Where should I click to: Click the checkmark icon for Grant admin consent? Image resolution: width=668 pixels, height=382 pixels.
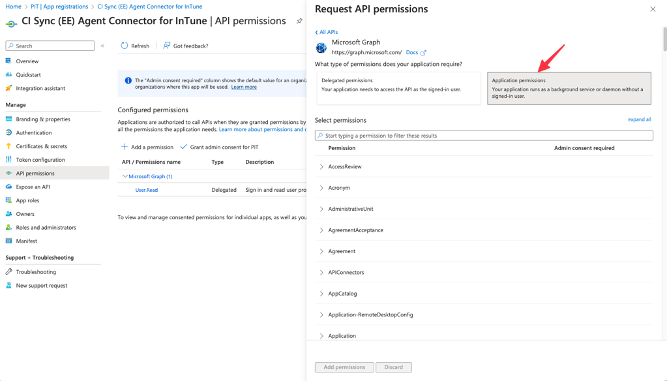coord(183,146)
